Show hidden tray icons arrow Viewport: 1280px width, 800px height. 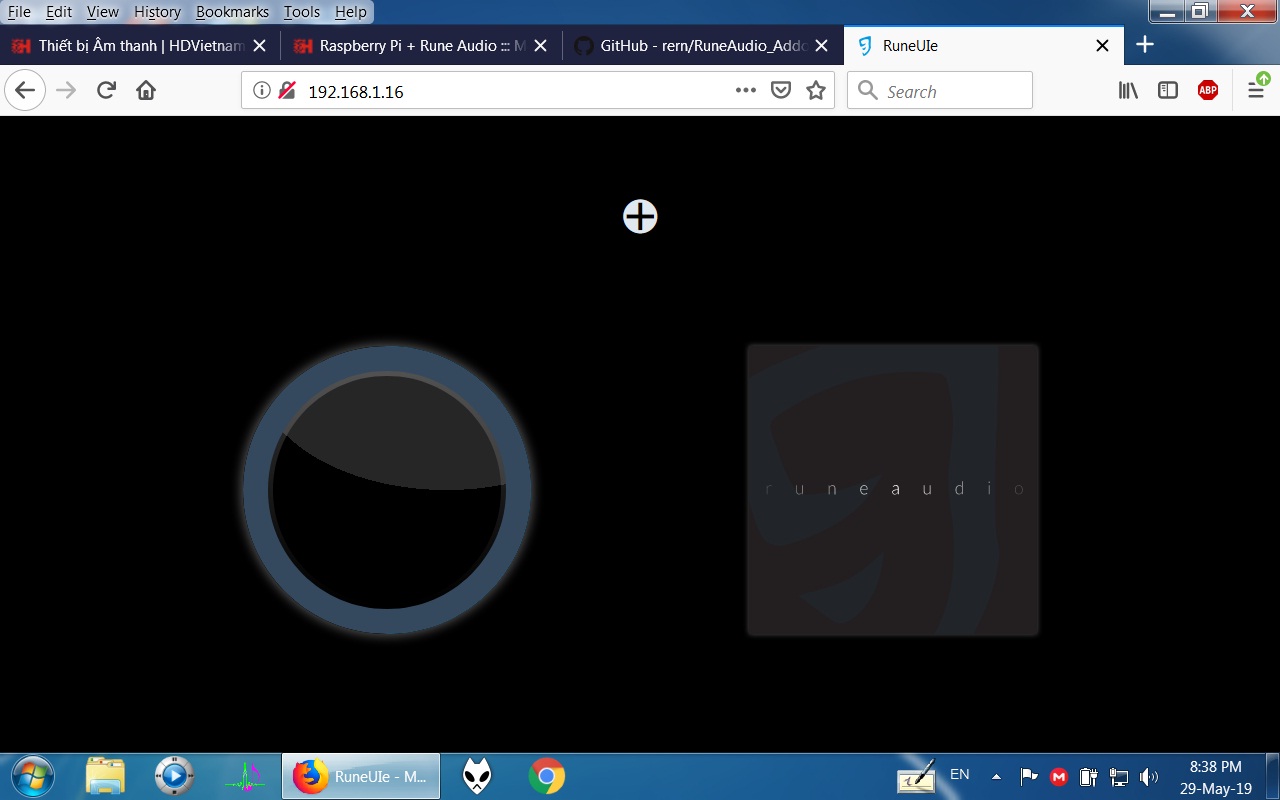(x=996, y=776)
